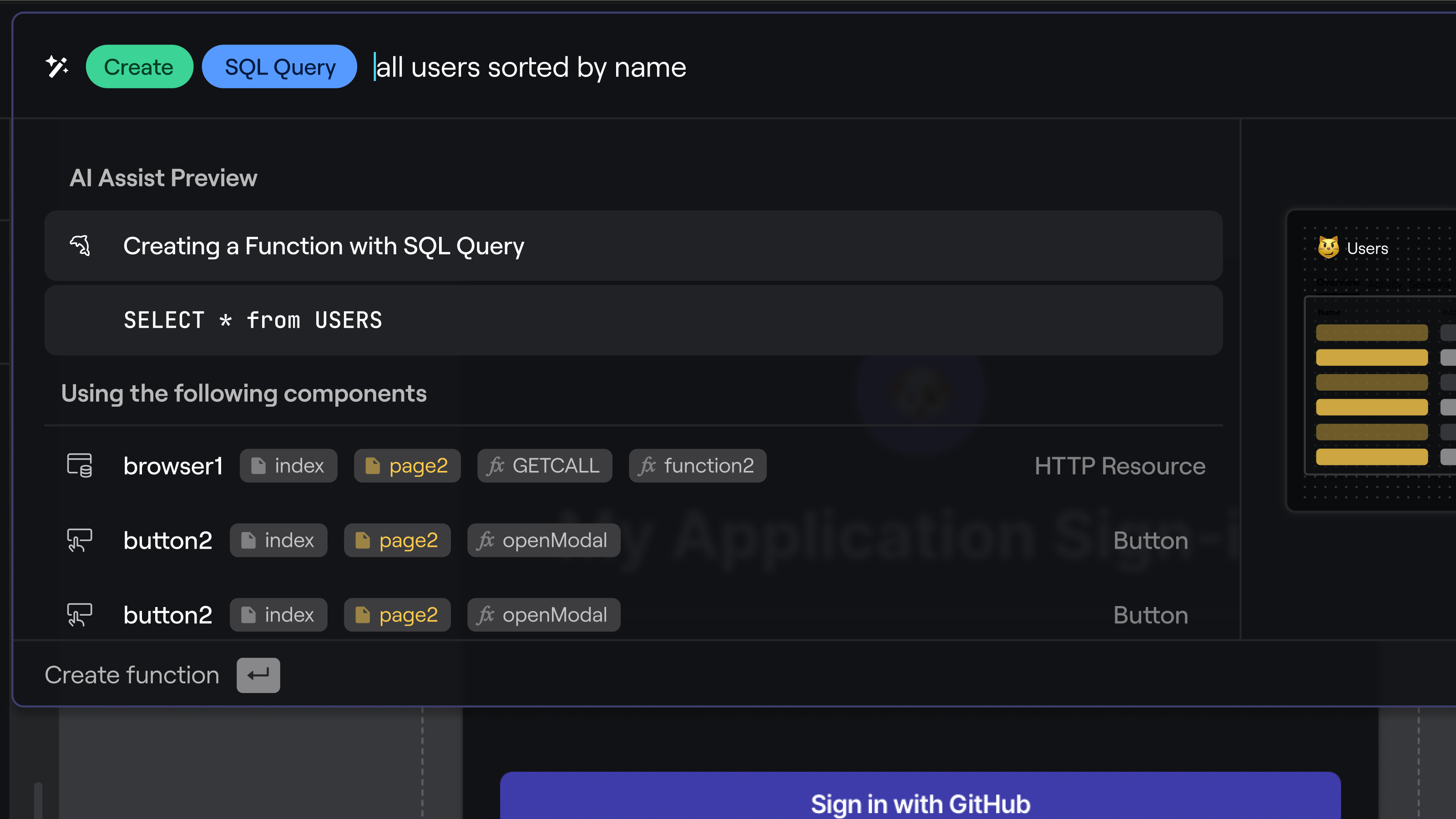
Task: Select the browser1 component name
Action: click(x=173, y=466)
